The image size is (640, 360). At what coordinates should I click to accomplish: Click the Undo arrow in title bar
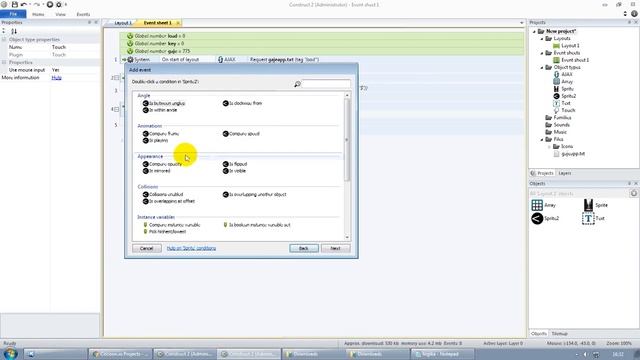24,4
